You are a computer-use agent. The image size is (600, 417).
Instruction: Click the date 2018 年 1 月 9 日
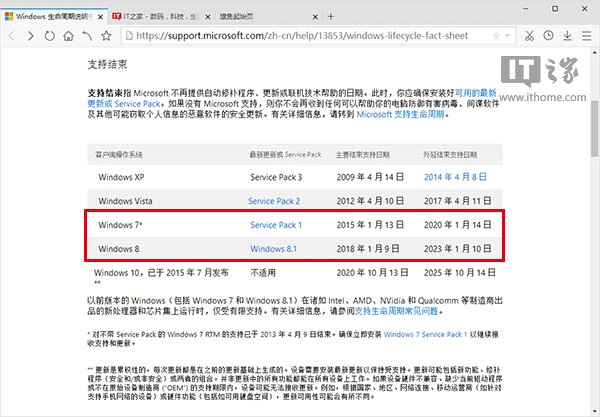(x=368, y=249)
